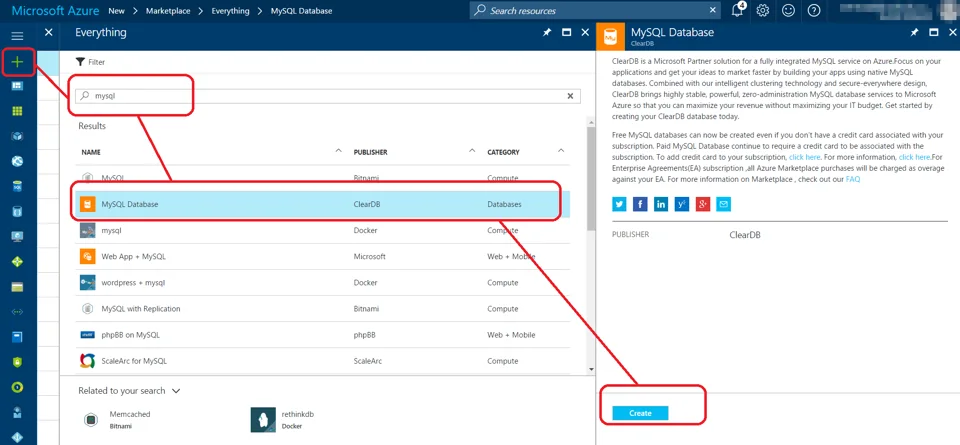Share on Twitter icon

pos(620,204)
